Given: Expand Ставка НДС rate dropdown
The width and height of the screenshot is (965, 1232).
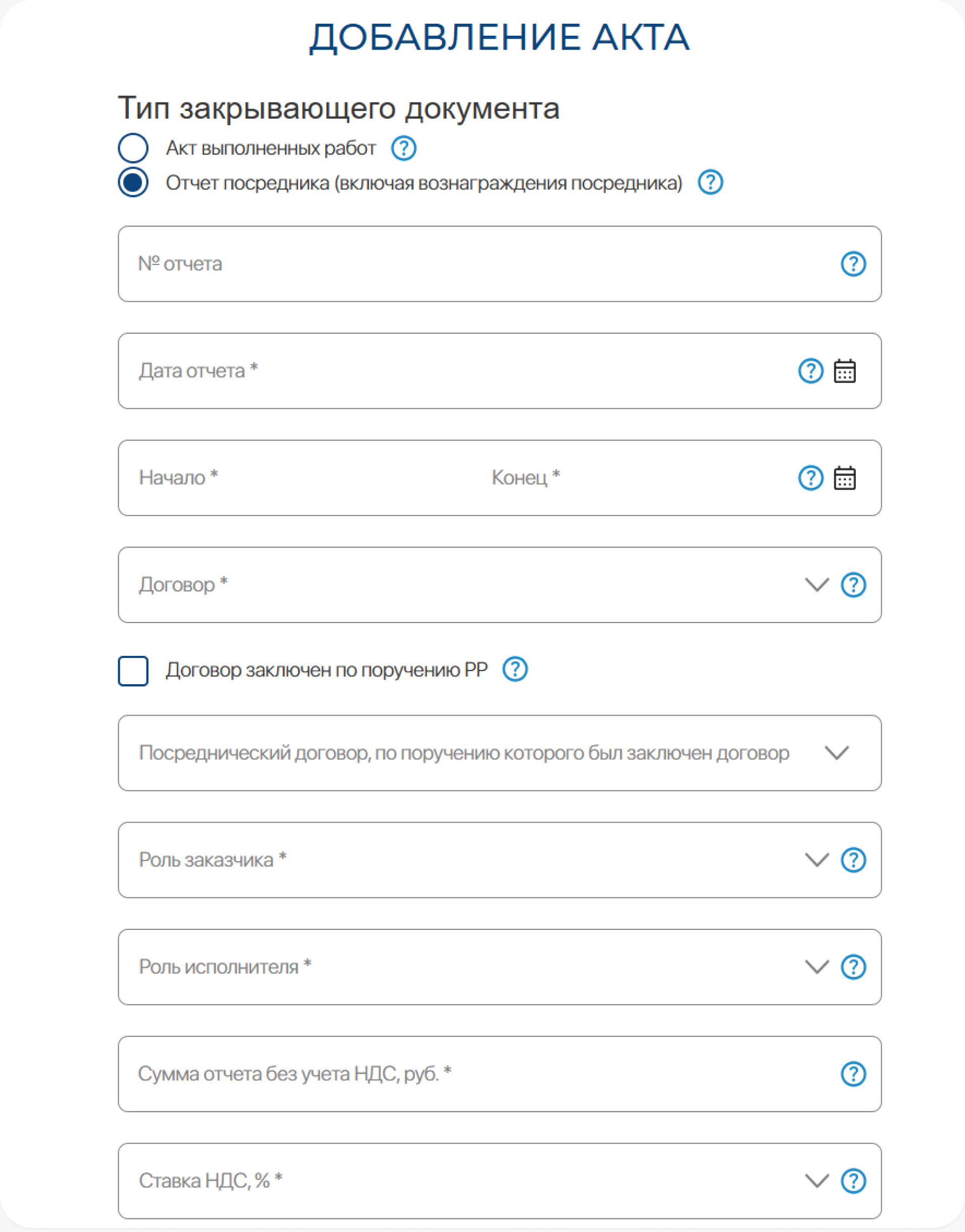Looking at the screenshot, I should click(x=816, y=1180).
